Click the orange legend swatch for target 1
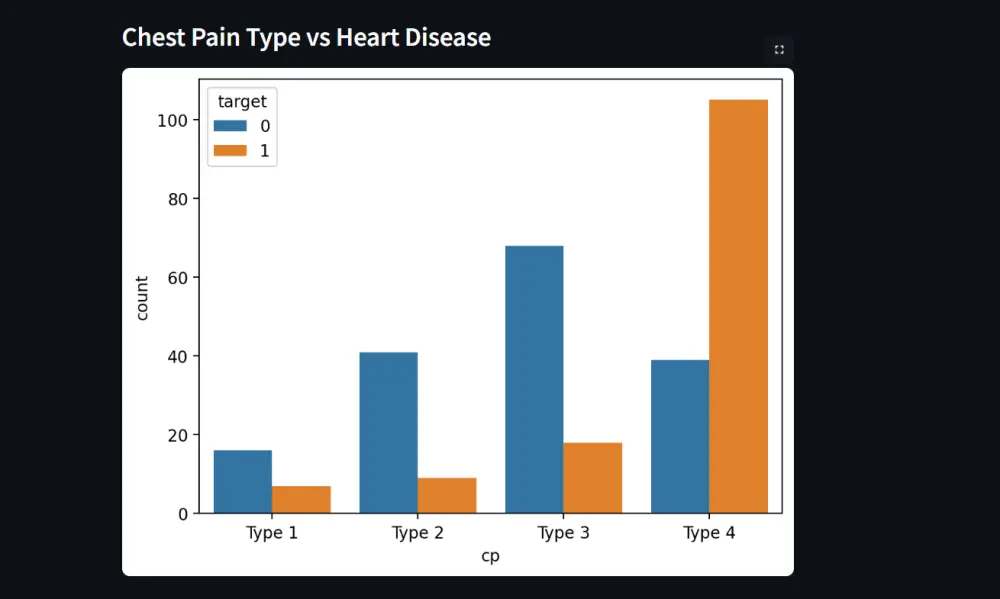This screenshot has height=599, width=1000. coord(229,152)
